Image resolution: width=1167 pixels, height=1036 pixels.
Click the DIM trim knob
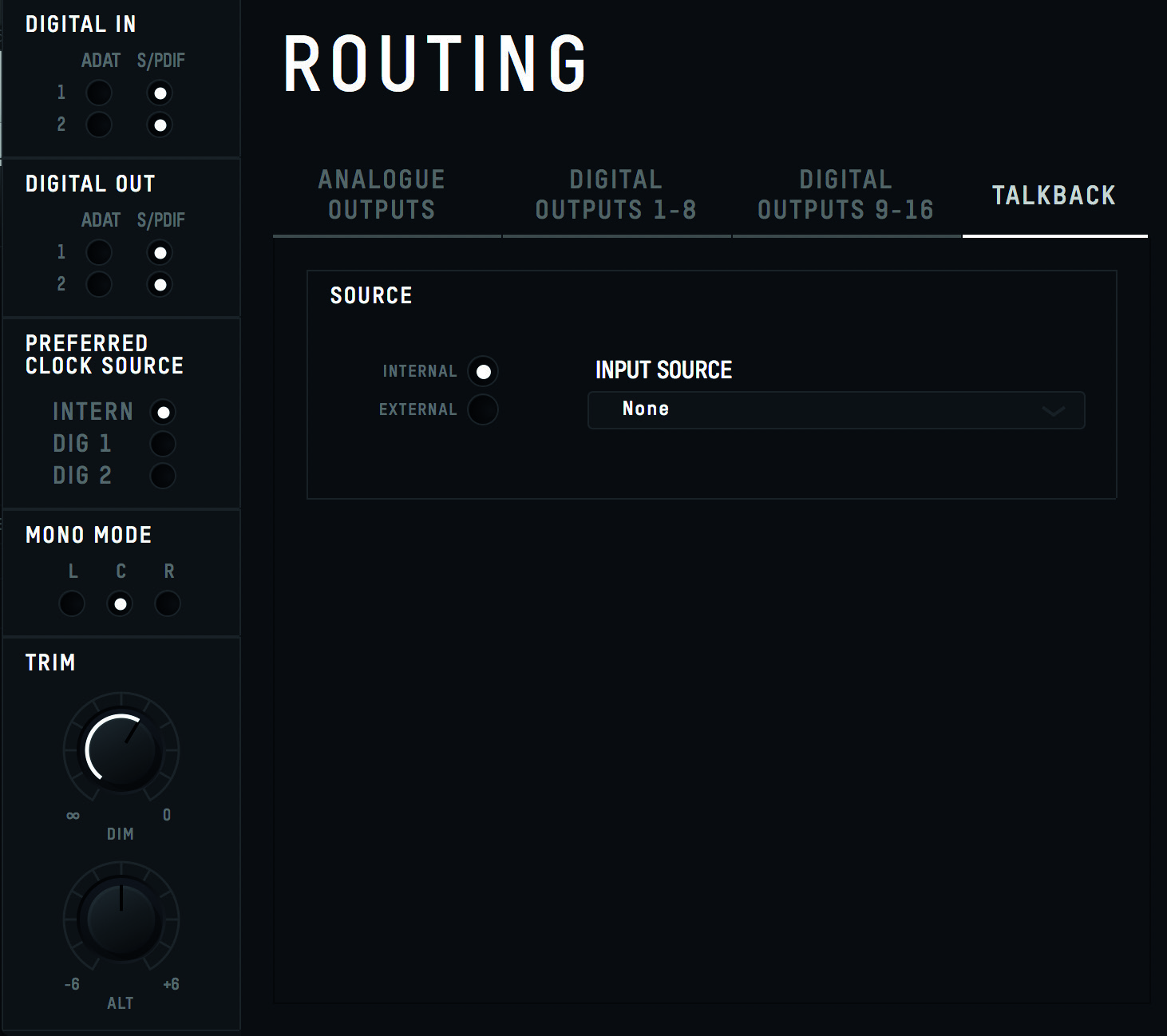pyautogui.click(x=121, y=750)
